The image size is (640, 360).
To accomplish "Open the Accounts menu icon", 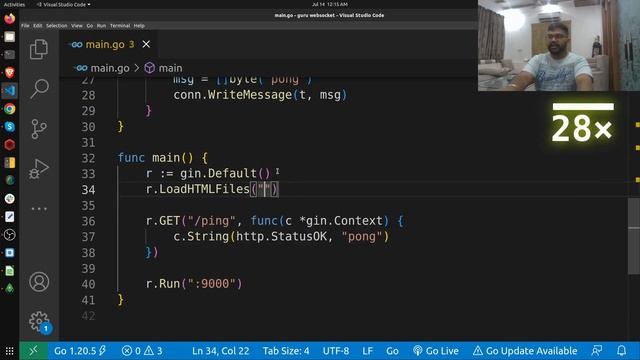I will (x=39, y=282).
